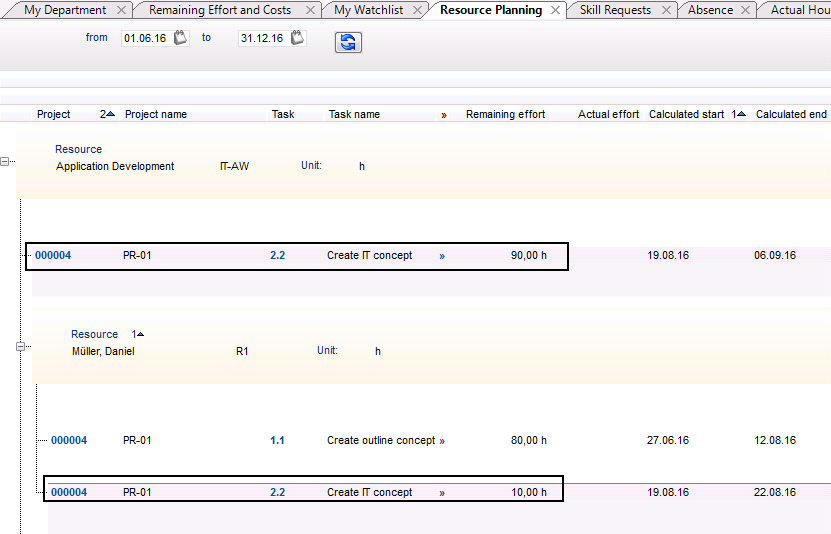831x534 pixels.
Task: Select calculated end 22.08.16
Action: (775, 492)
